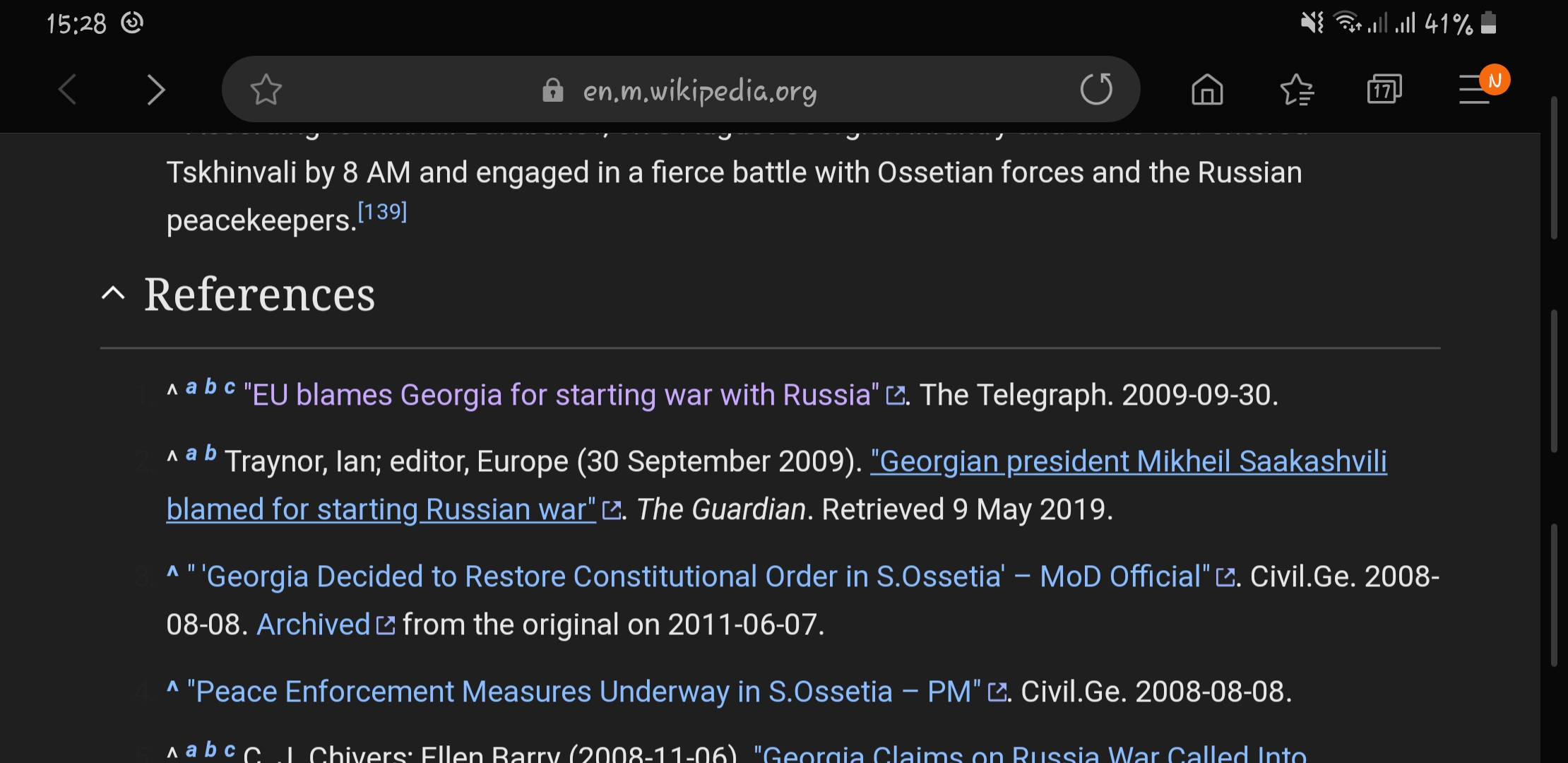Open the Archived link for reference 3

coord(313,625)
